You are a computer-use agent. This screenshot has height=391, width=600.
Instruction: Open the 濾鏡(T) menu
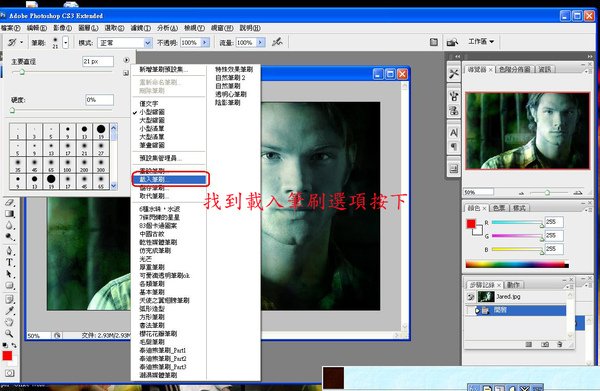141,28
